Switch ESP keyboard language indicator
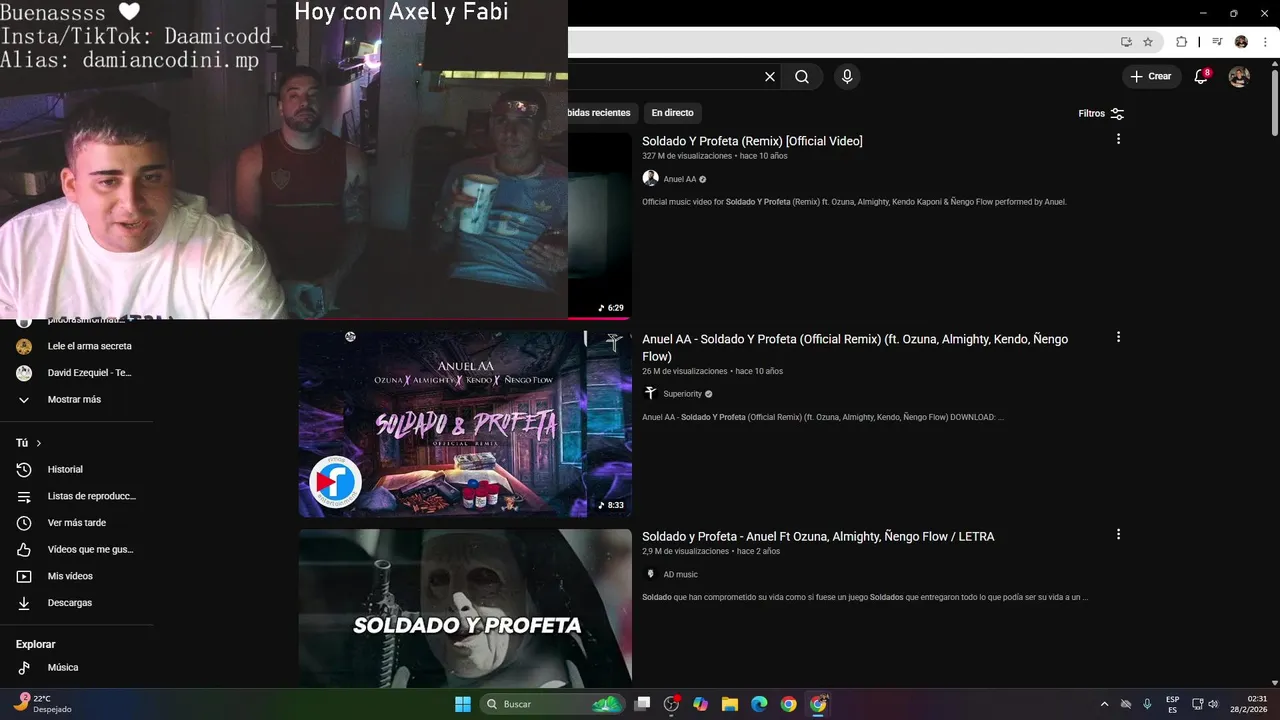This screenshot has height=720, width=1280. 1172,704
